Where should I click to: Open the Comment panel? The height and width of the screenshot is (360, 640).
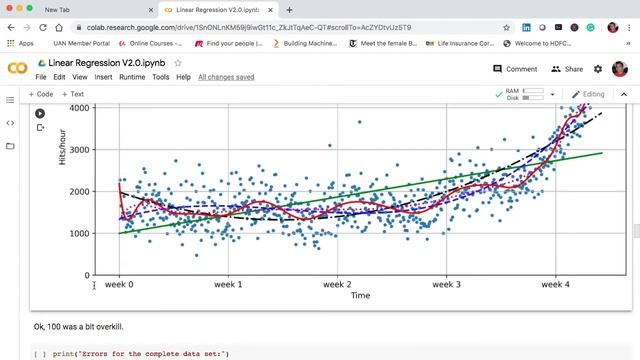[x=515, y=69]
